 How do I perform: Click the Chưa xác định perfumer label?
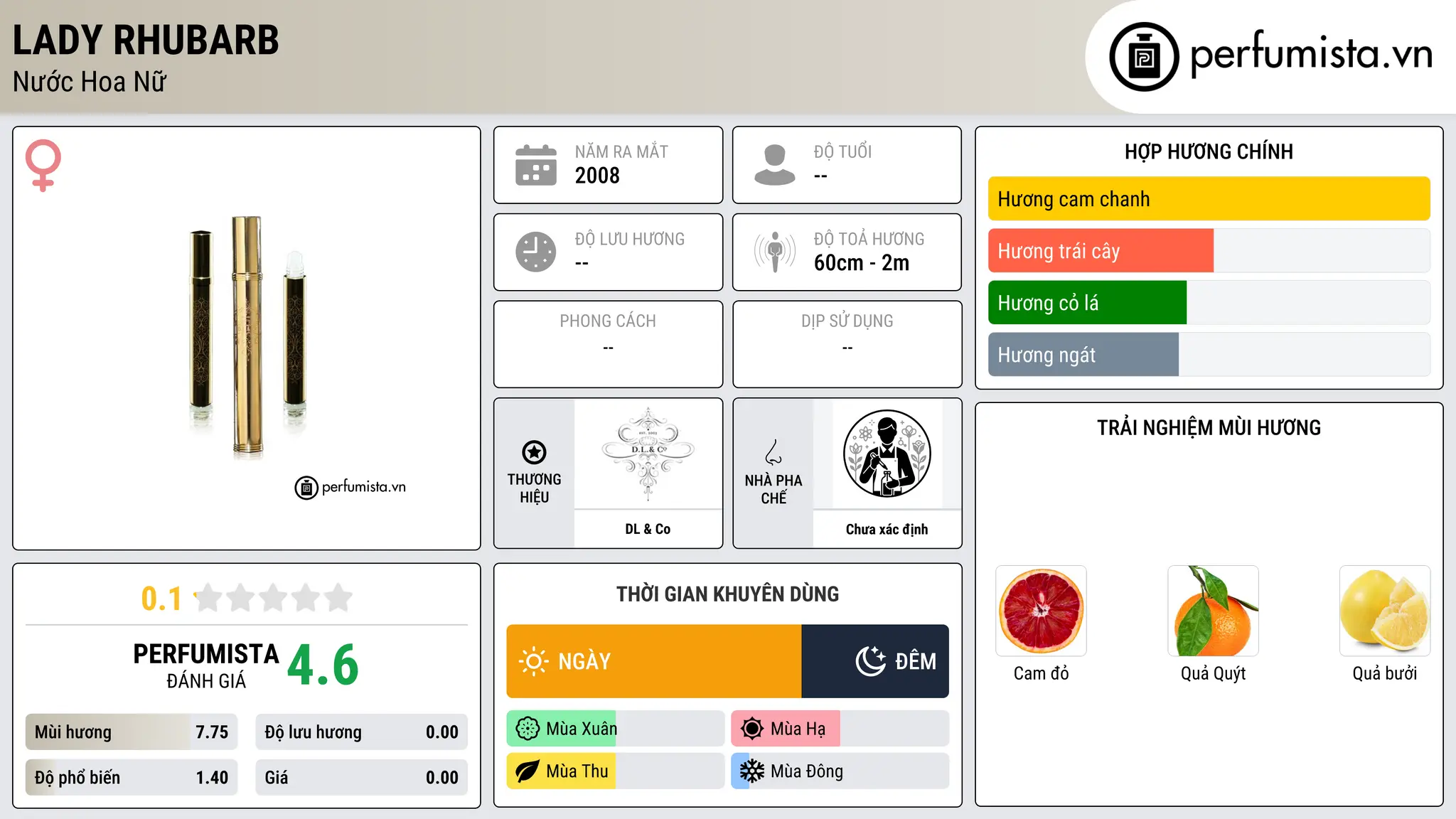point(887,529)
